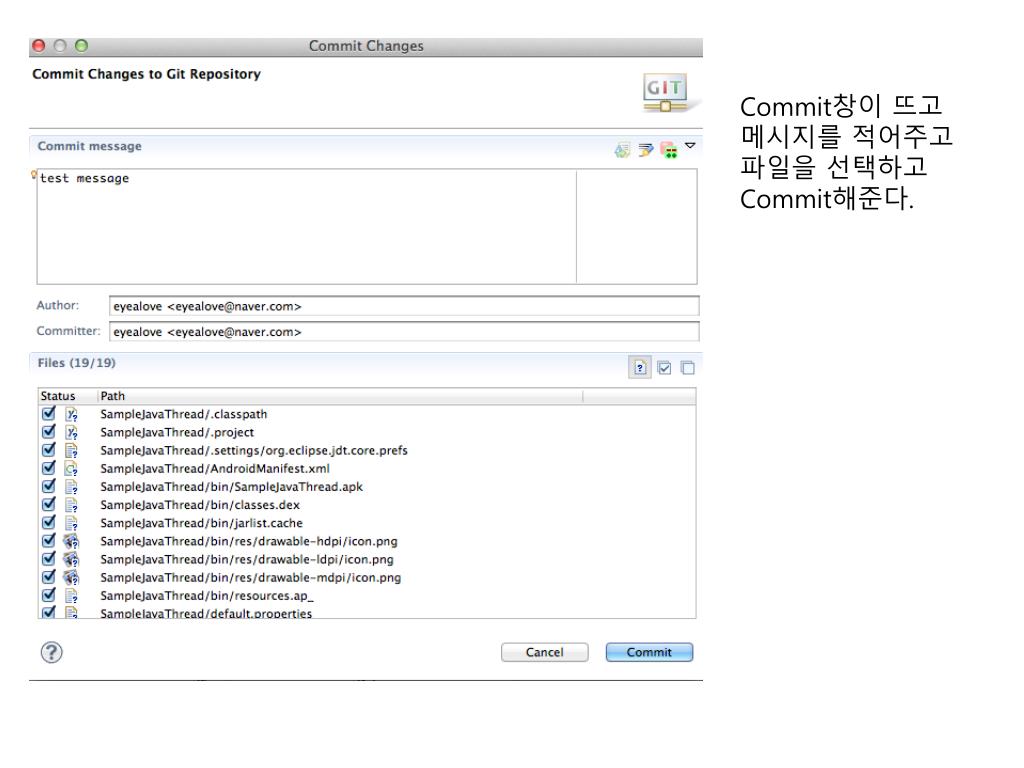Select SampleJavaThread/bin/classes.dex path text
Viewport: 1024px width, 768px height.
200,505
